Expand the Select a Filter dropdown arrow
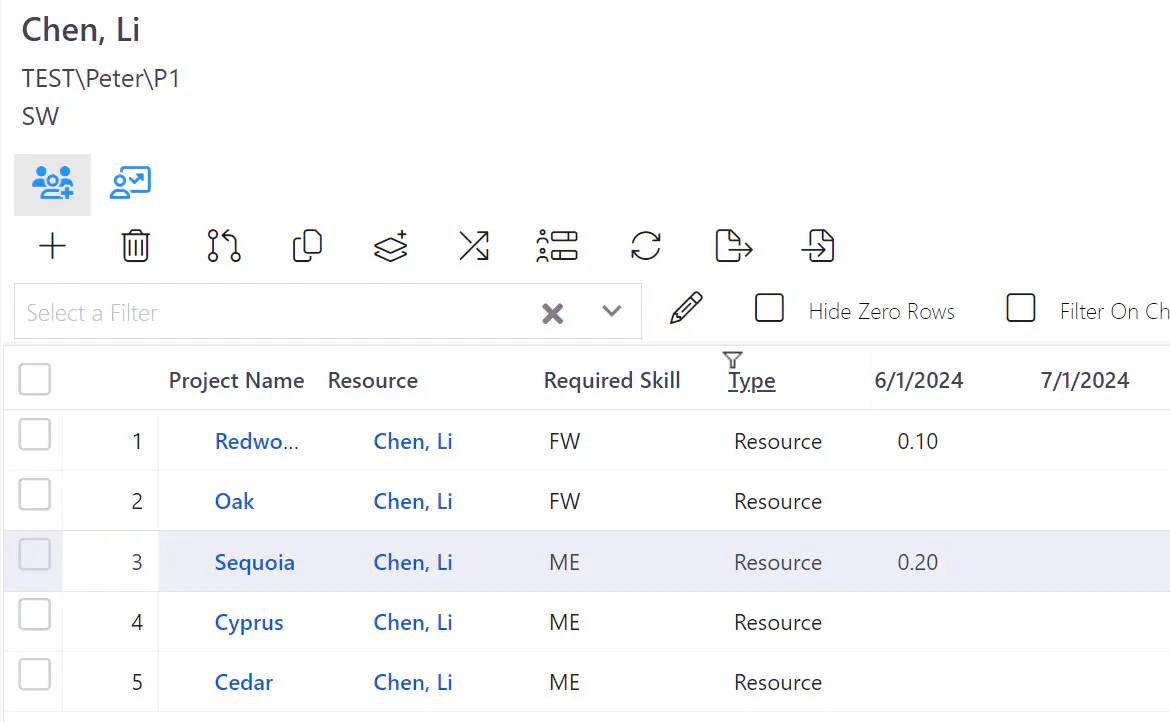 [612, 311]
